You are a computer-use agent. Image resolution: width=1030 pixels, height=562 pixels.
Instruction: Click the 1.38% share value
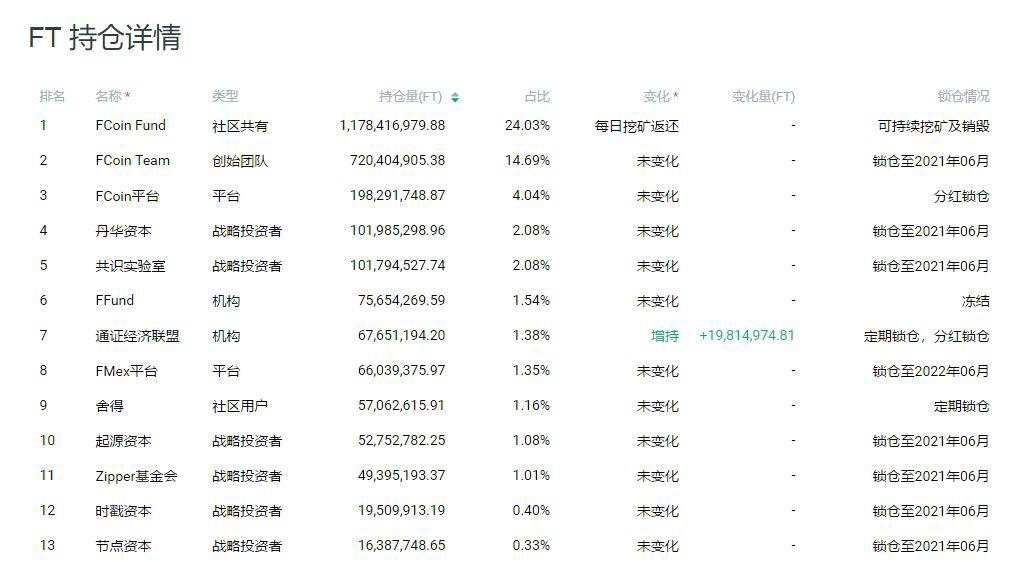(531, 335)
